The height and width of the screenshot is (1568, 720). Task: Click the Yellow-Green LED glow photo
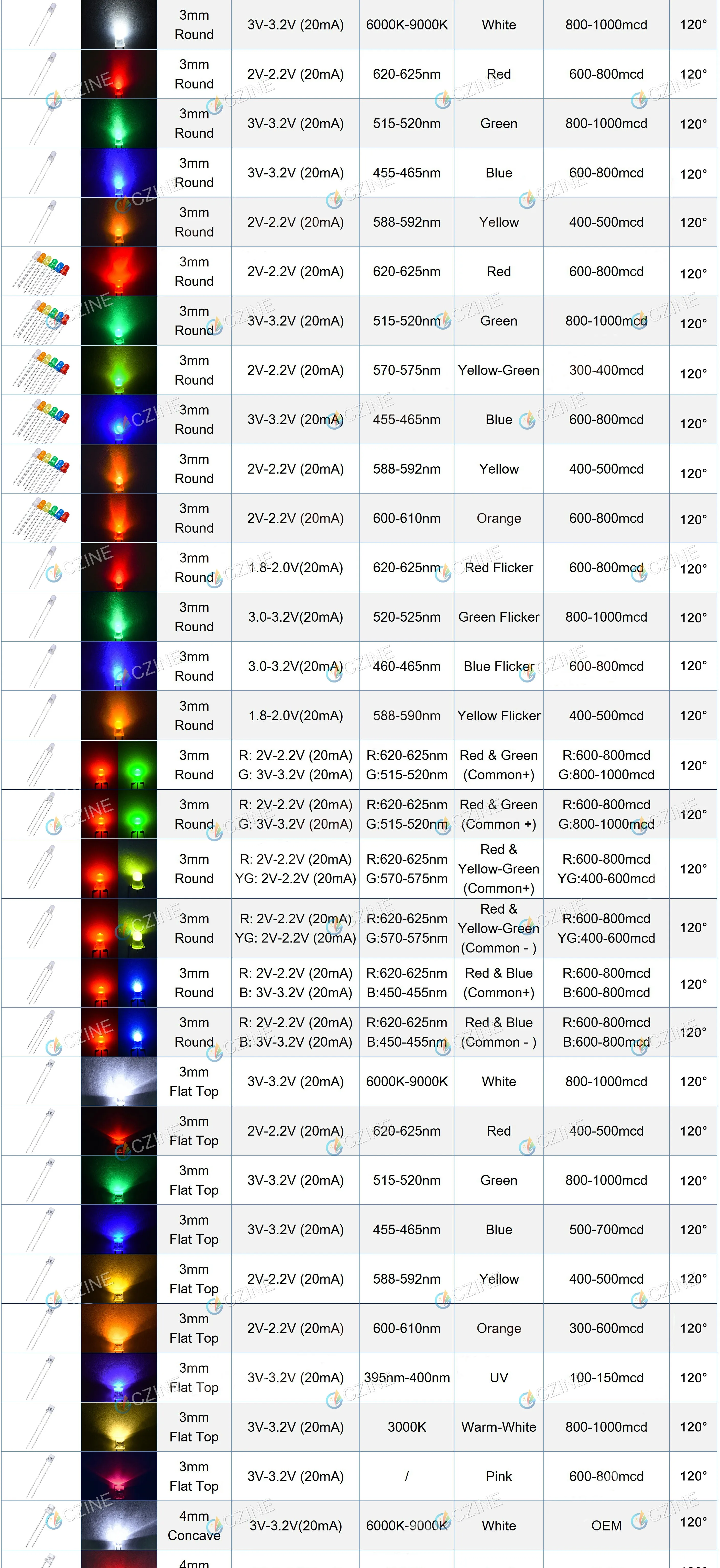(x=119, y=370)
